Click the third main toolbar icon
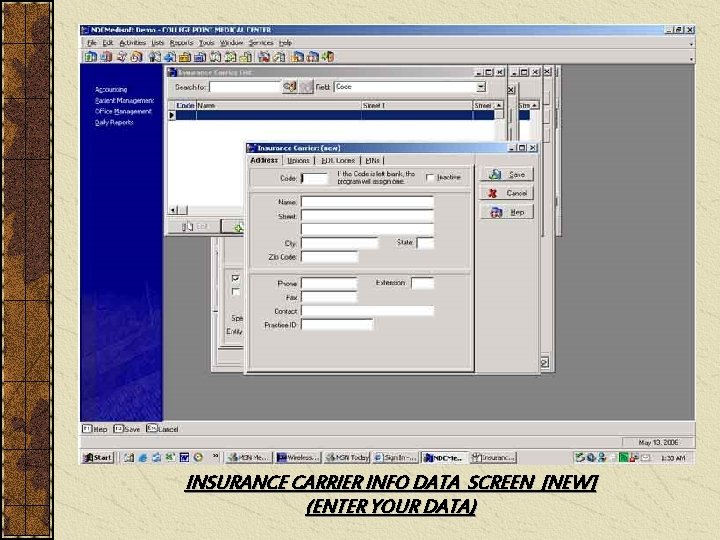 coord(122,56)
